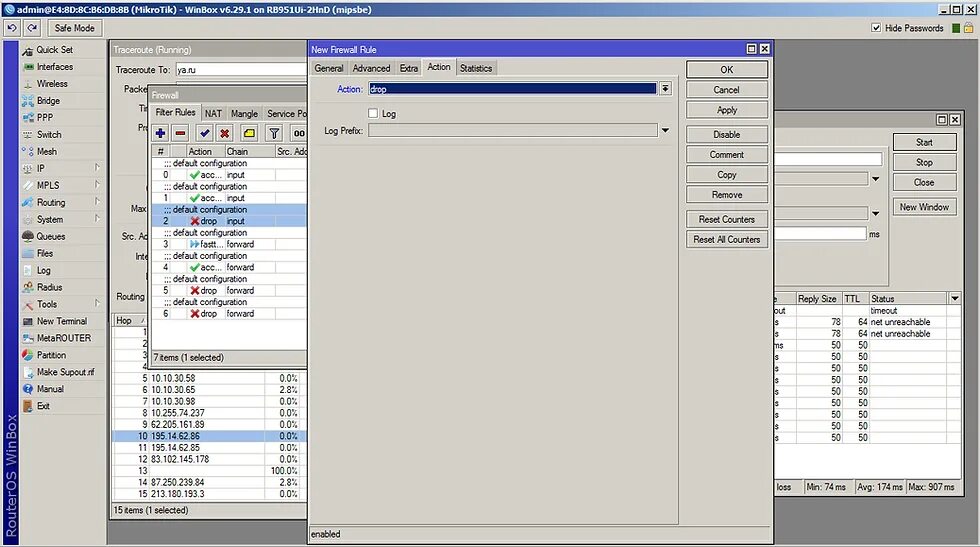Click the Switch icon in the sidebar
Image resolution: width=980 pixels, height=547 pixels.
coord(28,134)
